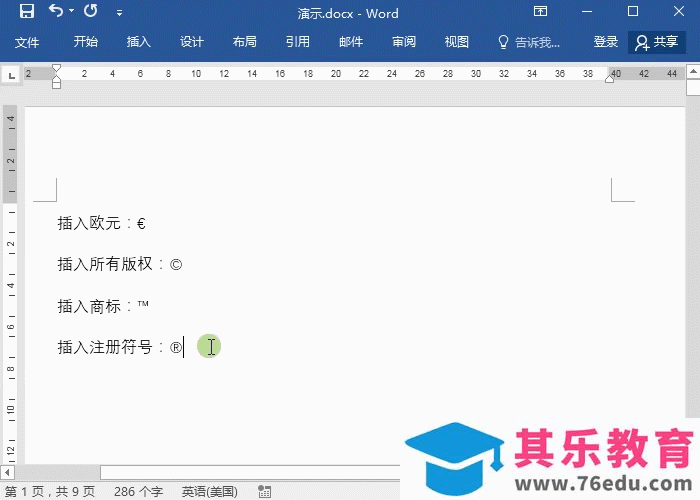Click the text 插入商标

(89, 306)
